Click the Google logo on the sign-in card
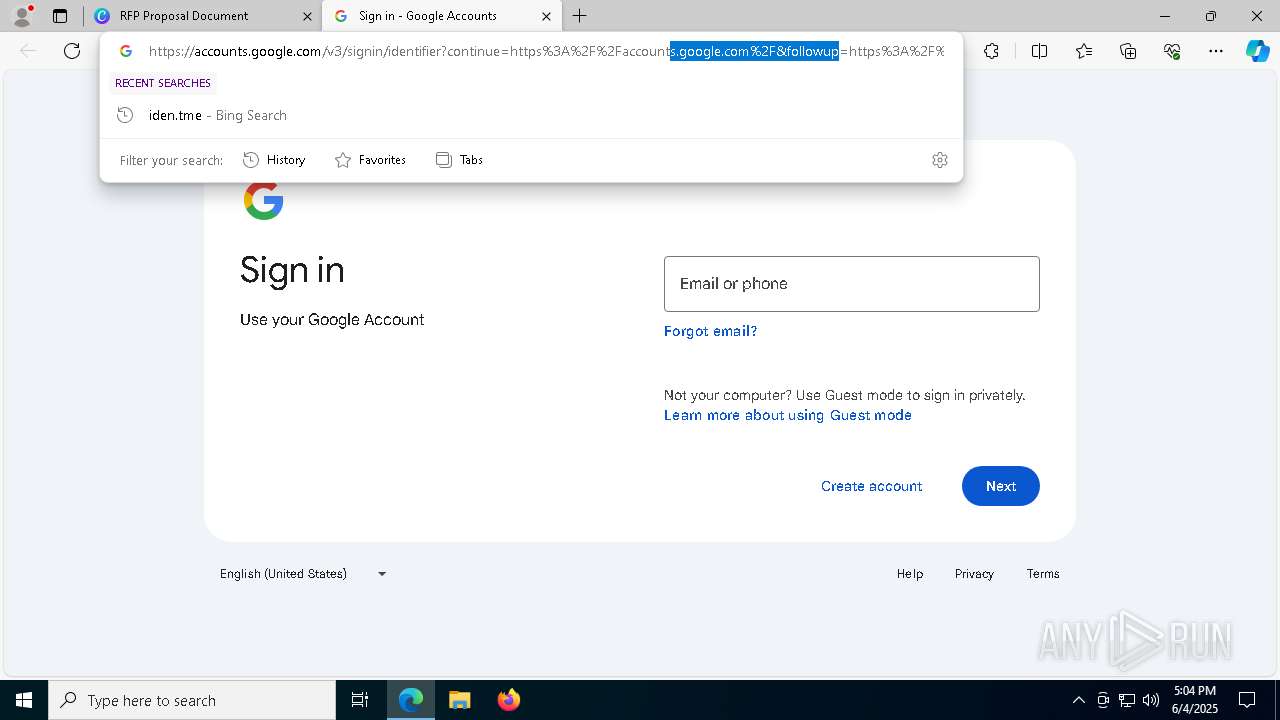The width and height of the screenshot is (1280, 720). point(264,200)
